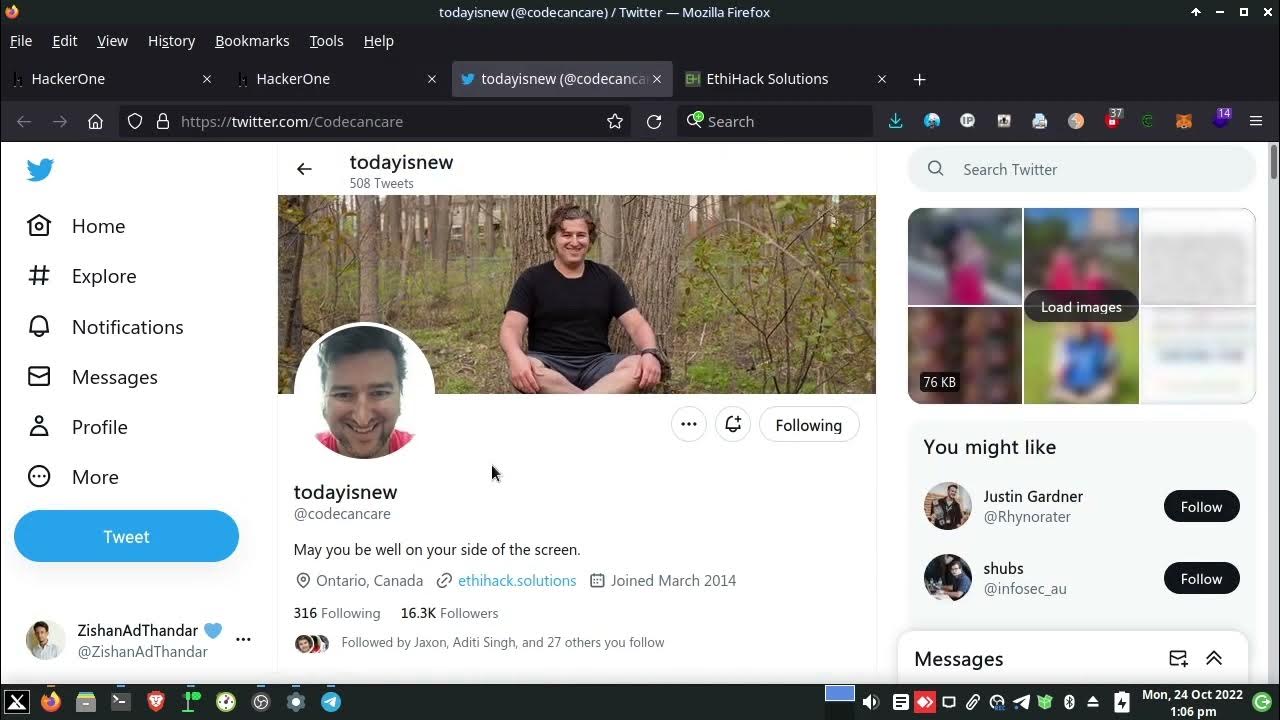This screenshot has width=1280, height=720.
Task: Open Justin Gardner's profile name
Action: pyautogui.click(x=1033, y=496)
